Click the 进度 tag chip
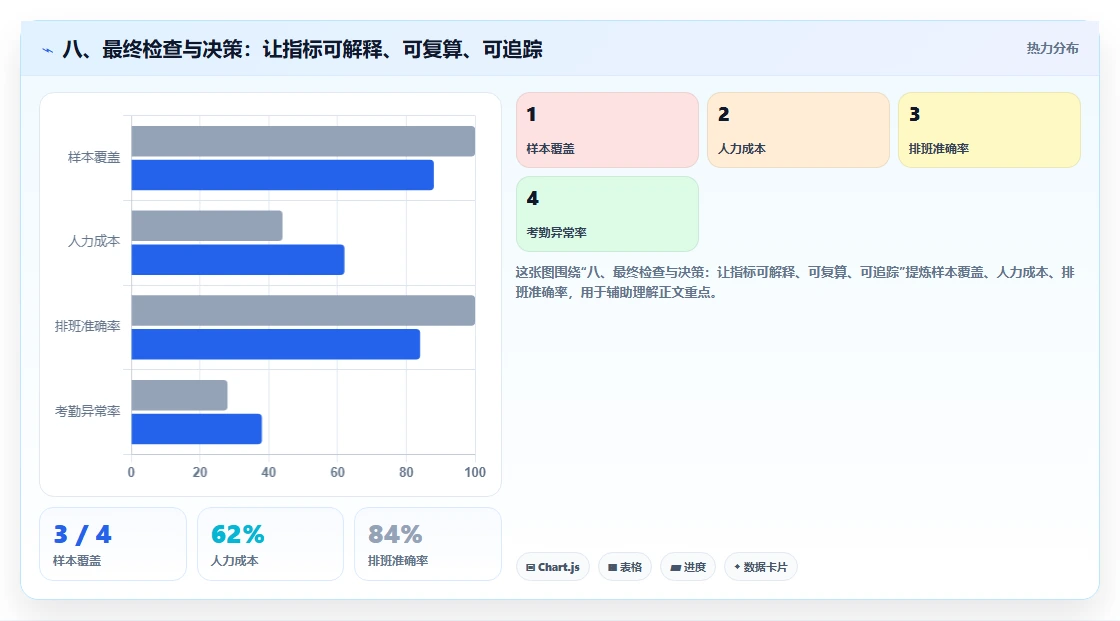The height and width of the screenshot is (621, 1120). coord(688,567)
